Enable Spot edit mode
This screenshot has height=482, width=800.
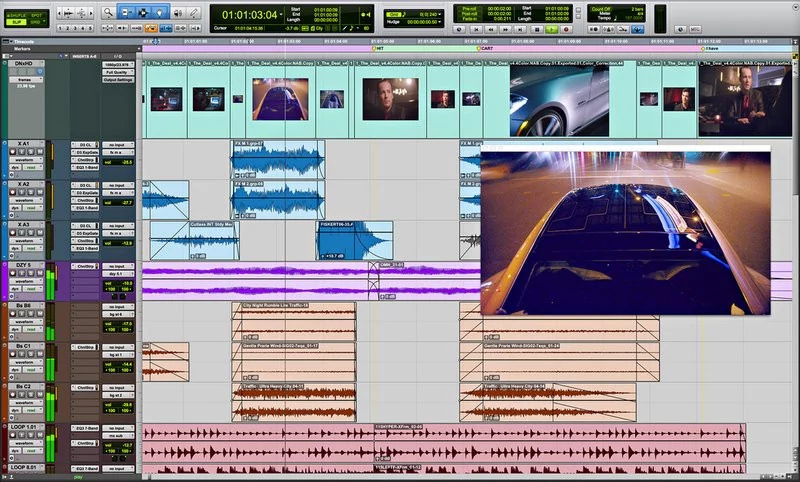(x=37, y=15)
